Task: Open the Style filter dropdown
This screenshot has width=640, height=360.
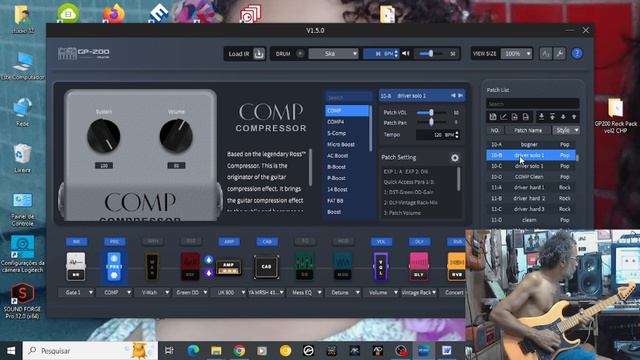Action: pyautogui.click(x=566, y=130)
